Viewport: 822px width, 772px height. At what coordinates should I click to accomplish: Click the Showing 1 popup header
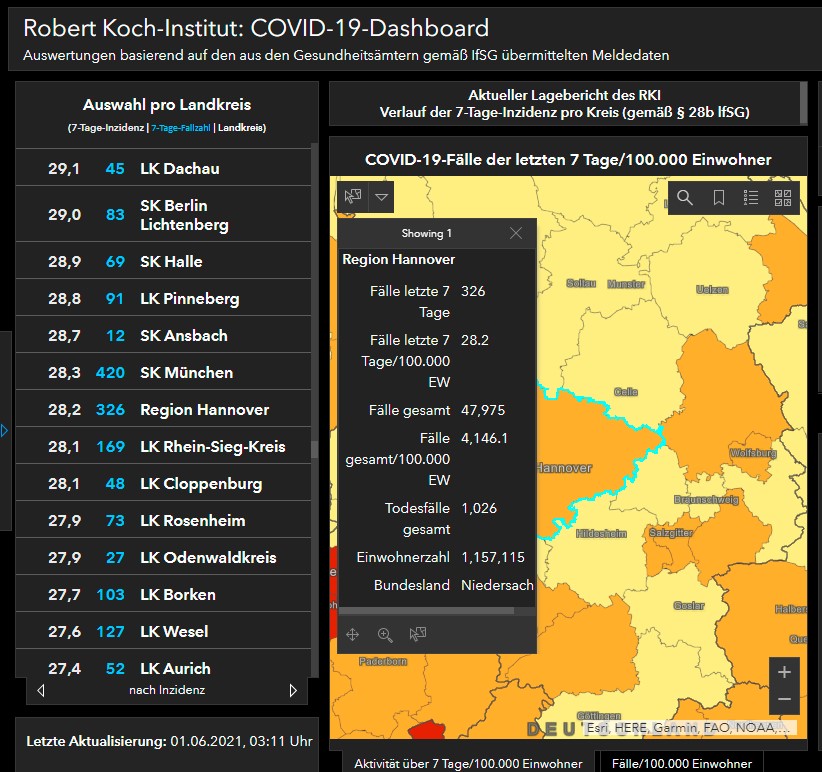pyautogui.click(x=426, y=233)
